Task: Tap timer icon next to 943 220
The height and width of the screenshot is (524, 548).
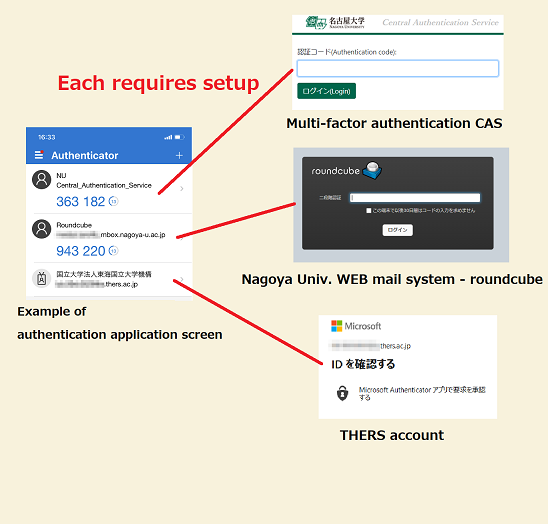Action: coord(114,251)
